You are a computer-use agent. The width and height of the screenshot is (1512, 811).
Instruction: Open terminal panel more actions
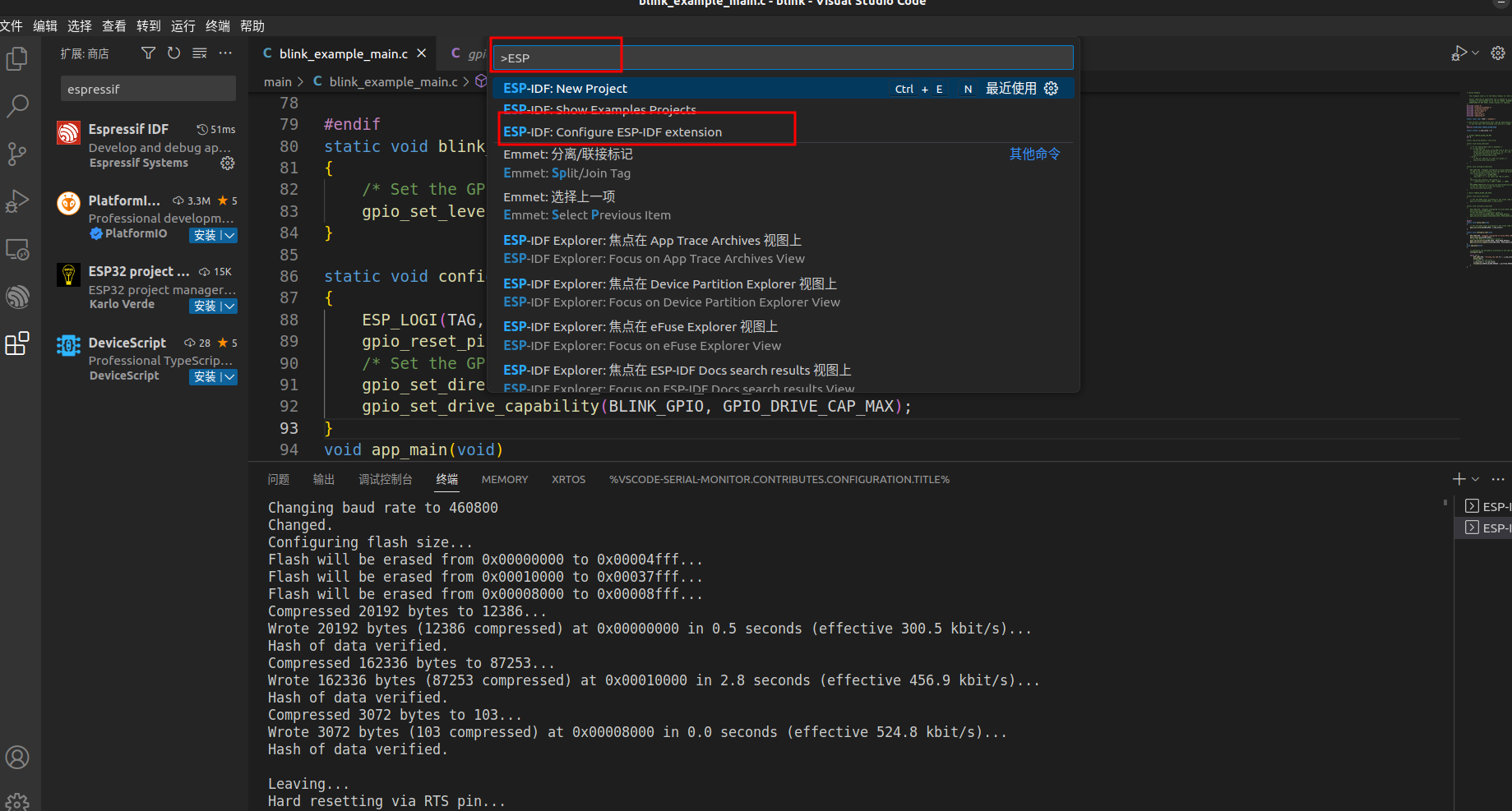coord(1498,479)
